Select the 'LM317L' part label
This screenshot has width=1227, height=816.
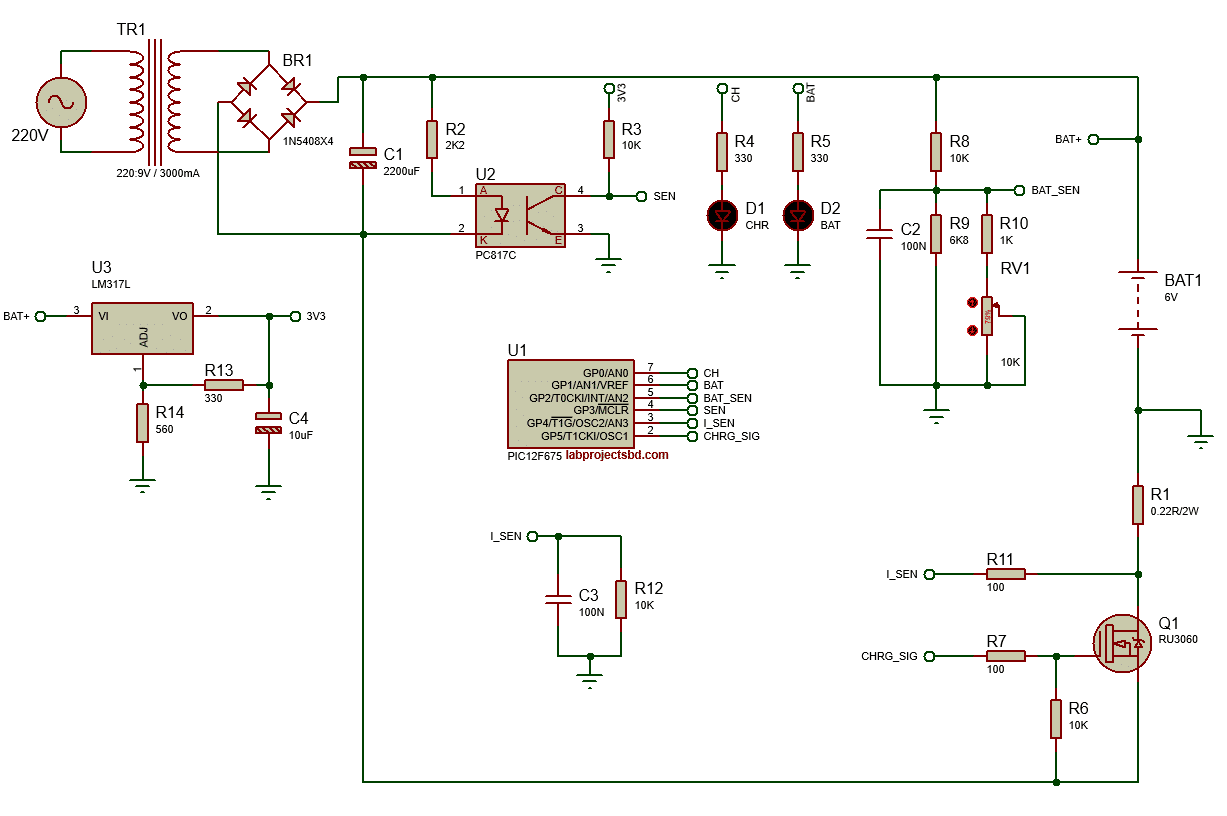(x=111, y=285)
